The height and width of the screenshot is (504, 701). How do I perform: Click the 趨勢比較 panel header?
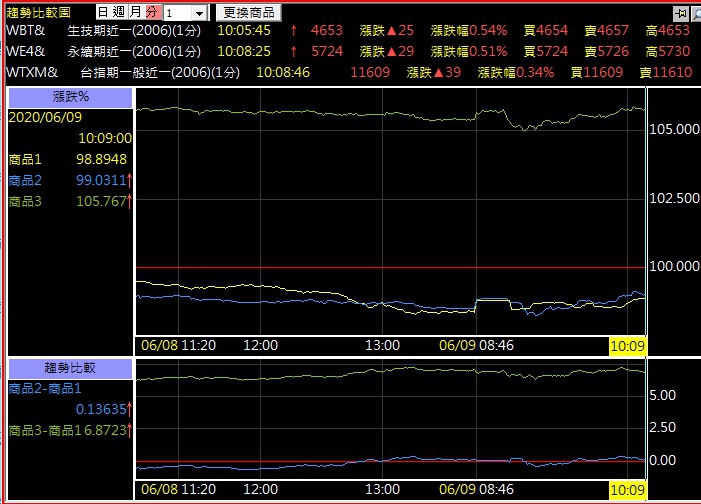click(71, 368)
